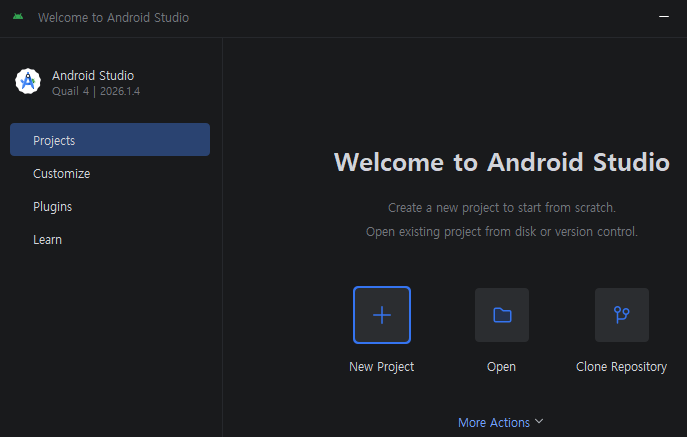687x437 pixels.
Task: Click the Open folder icon
Action: coord(502,315)
